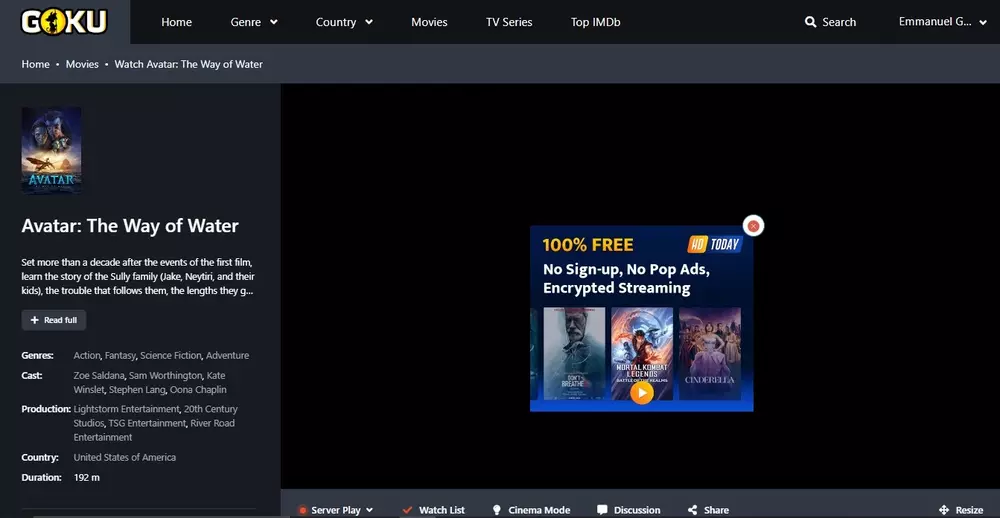This screenshot has width=1000, height=518.
Task: Open search via the magnifier icon
Action: [x=811, y=22]
